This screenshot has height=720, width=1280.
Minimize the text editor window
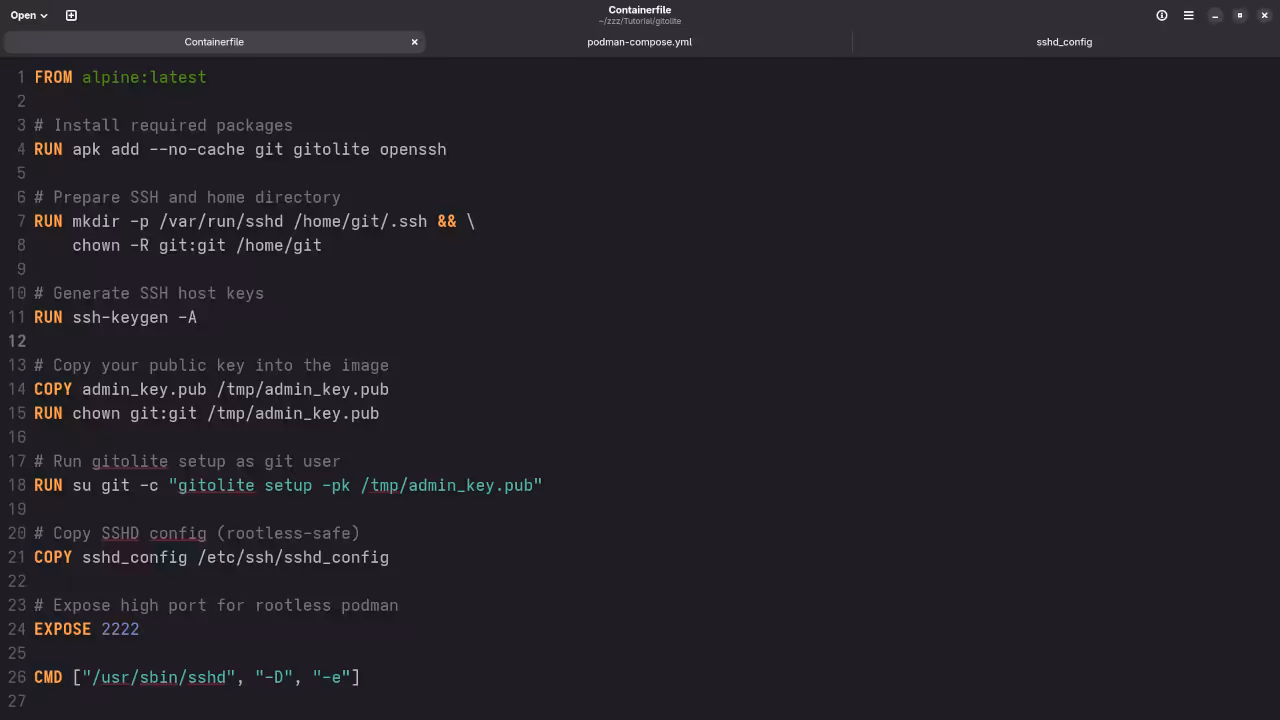click(x=1215, y=15)
